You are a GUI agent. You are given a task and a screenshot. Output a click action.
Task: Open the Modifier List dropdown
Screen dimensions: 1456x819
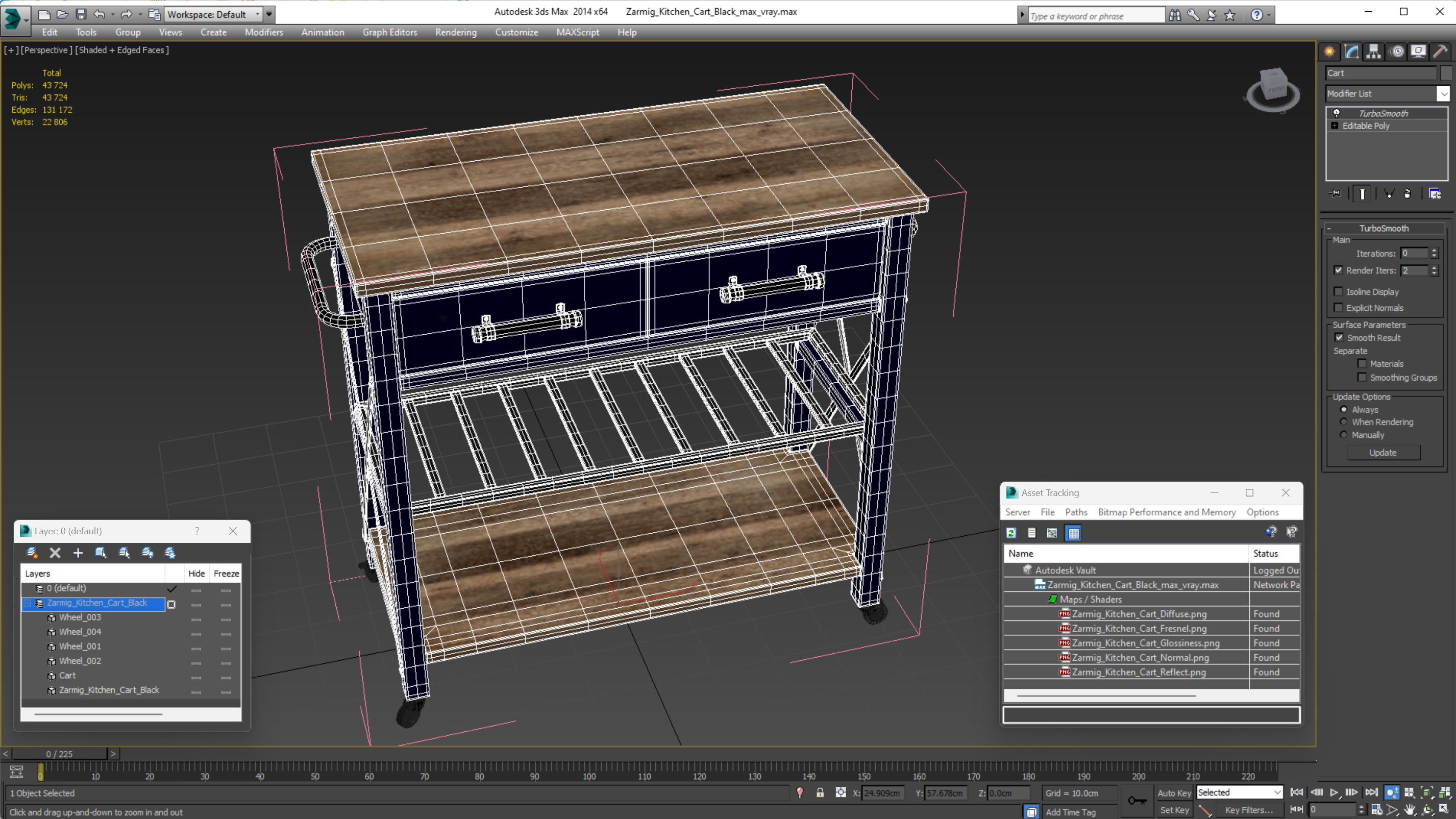[1444, 94]
